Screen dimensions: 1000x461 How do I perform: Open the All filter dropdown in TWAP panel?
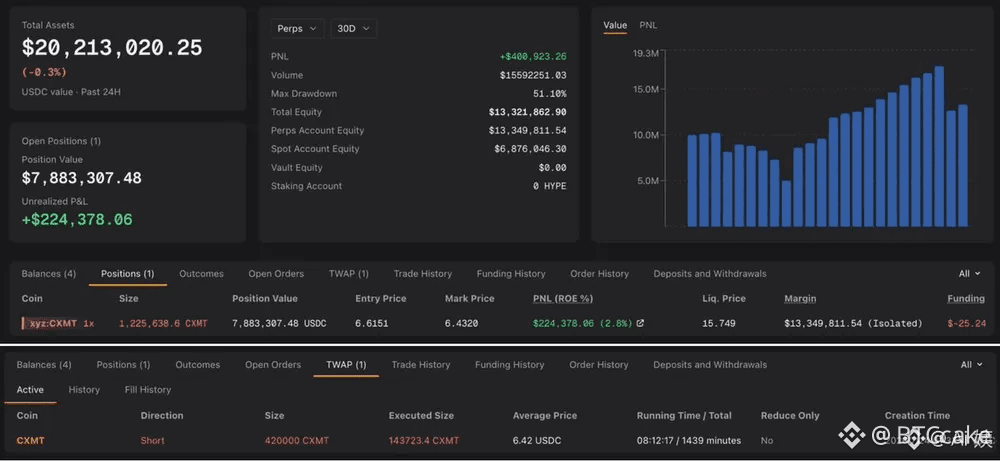(971, 365)
